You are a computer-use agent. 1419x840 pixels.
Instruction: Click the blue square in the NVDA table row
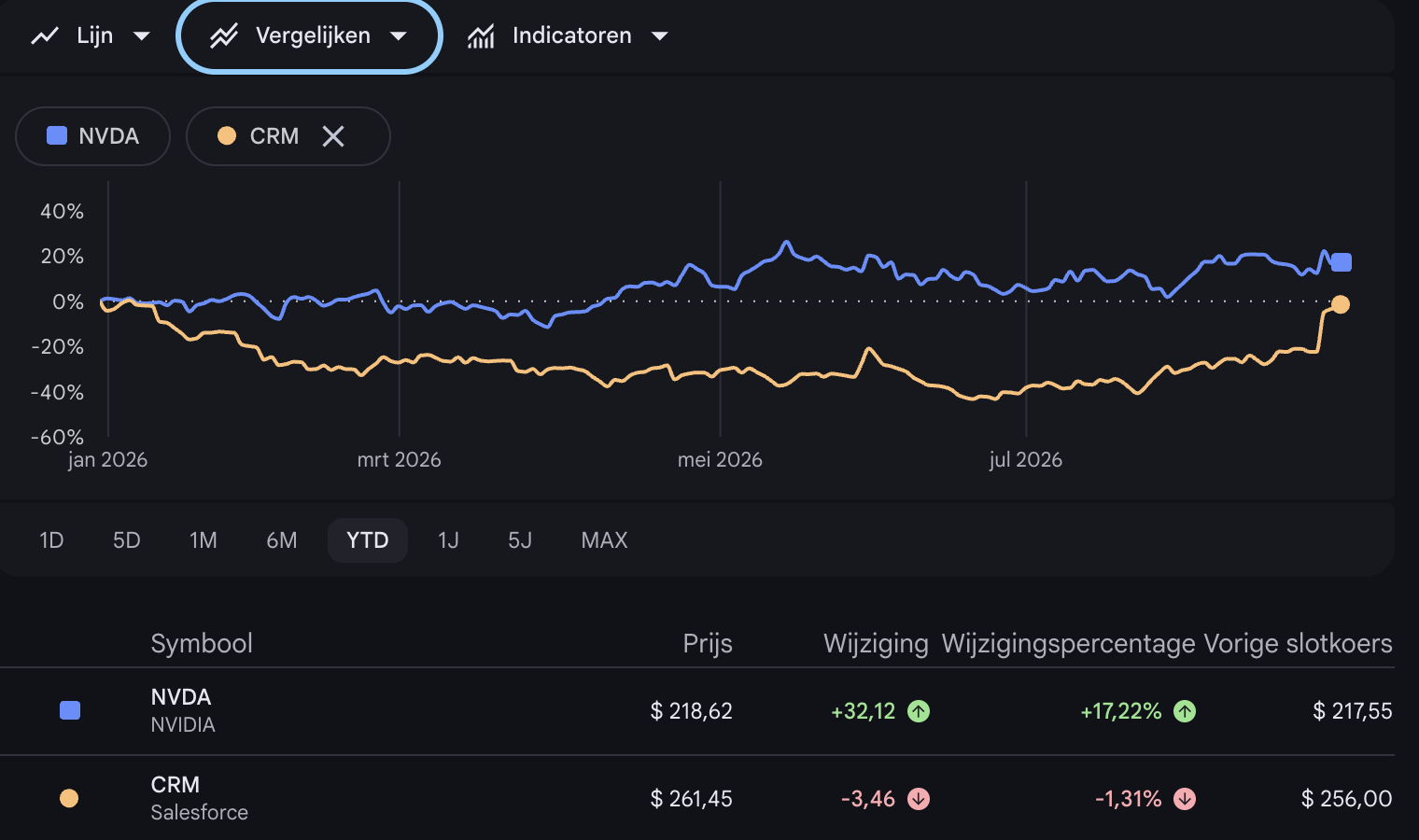[70, 711]
